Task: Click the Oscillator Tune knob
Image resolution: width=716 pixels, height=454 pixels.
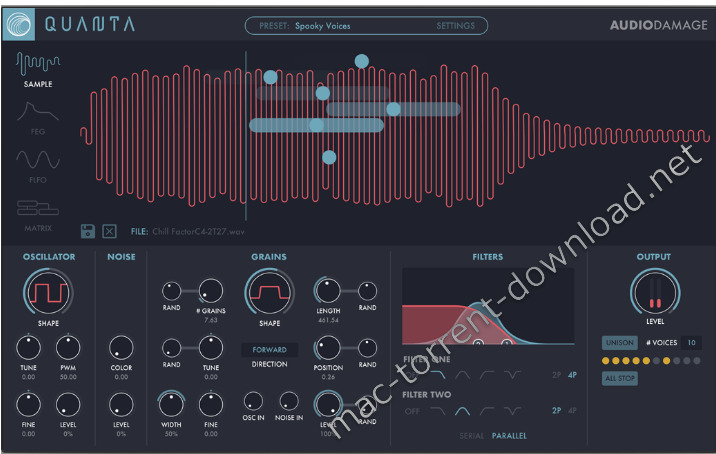Action: [x=28, y=348]
